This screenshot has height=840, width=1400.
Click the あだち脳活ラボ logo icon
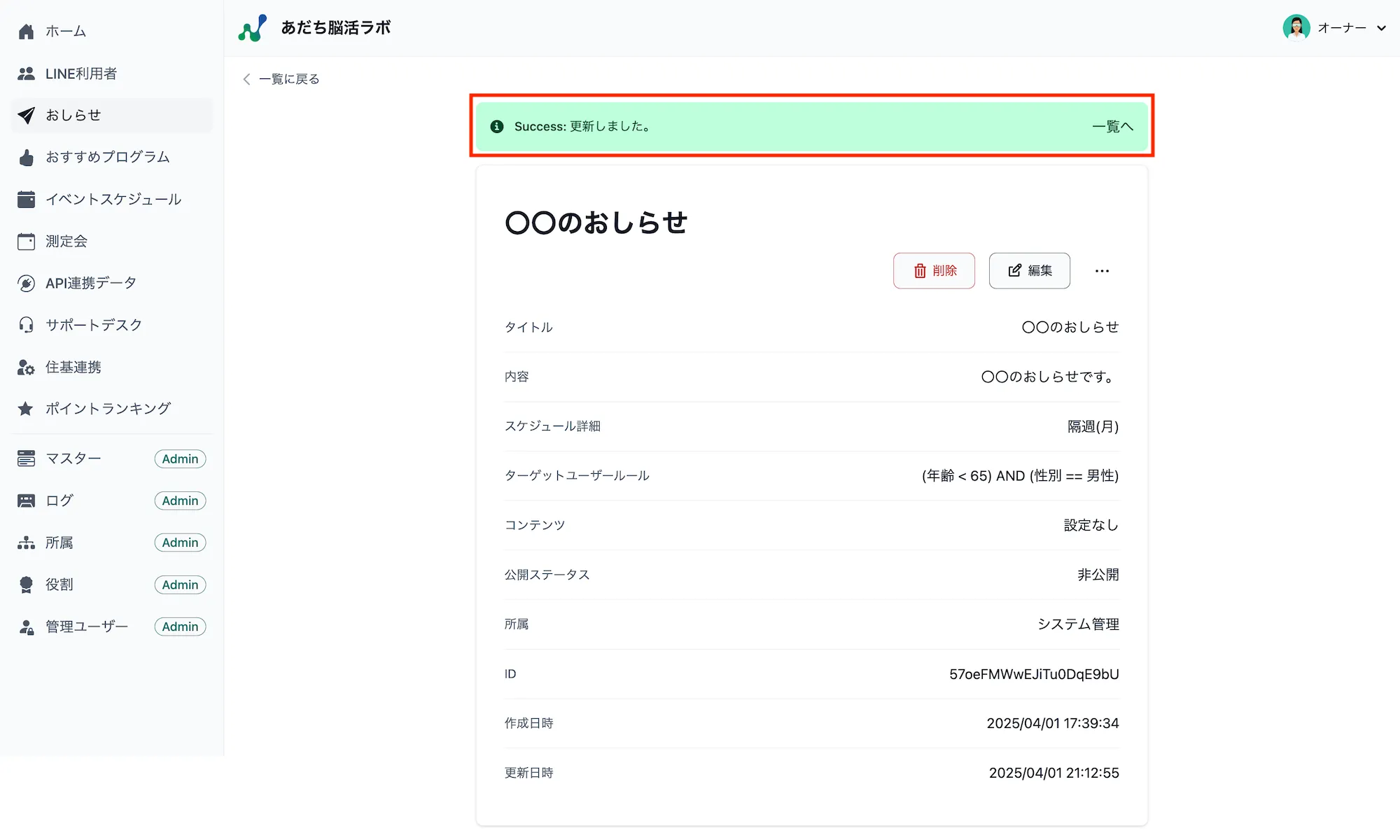coord(252,28)
